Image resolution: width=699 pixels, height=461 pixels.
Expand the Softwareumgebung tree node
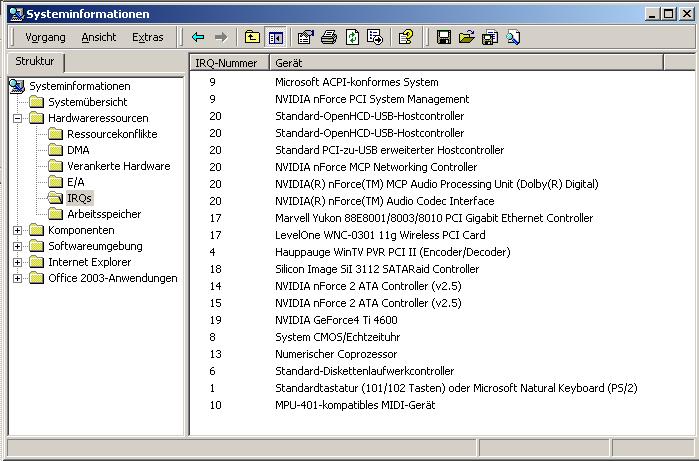click(x=17, y=246)
